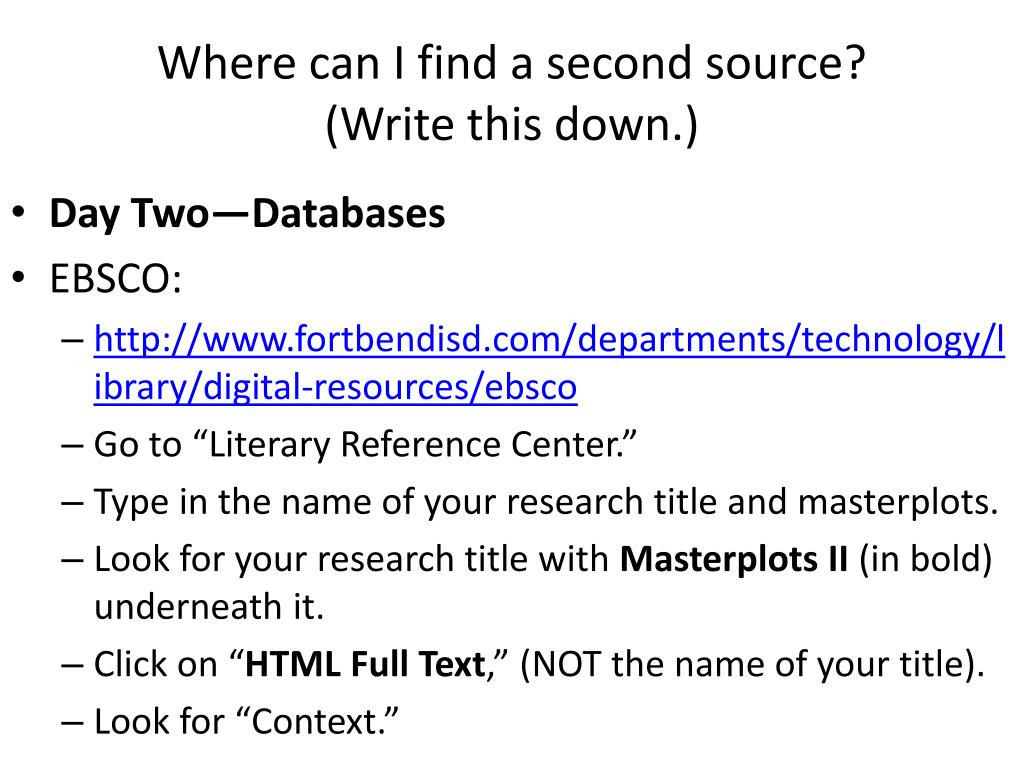Click the link's second line ending in ebsco

[335, 387]
